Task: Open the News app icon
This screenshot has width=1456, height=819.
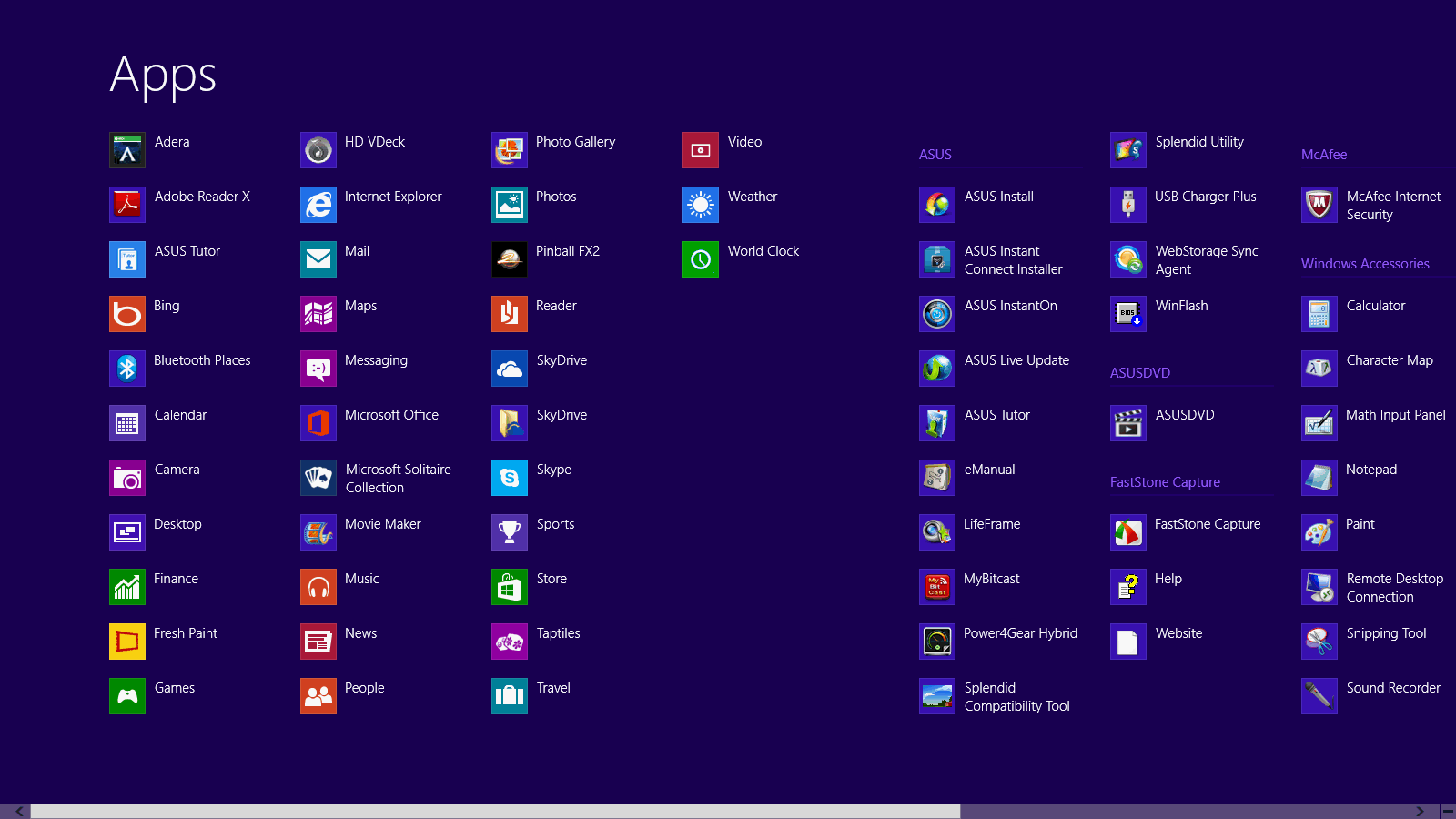Action: point(318,642)
